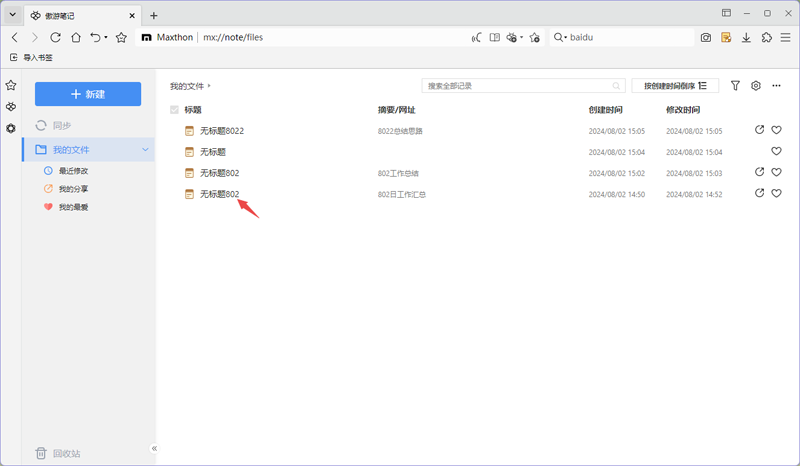Sort by the 创建时间 column header
Screen dimensions: 800x466
[605, 110]
